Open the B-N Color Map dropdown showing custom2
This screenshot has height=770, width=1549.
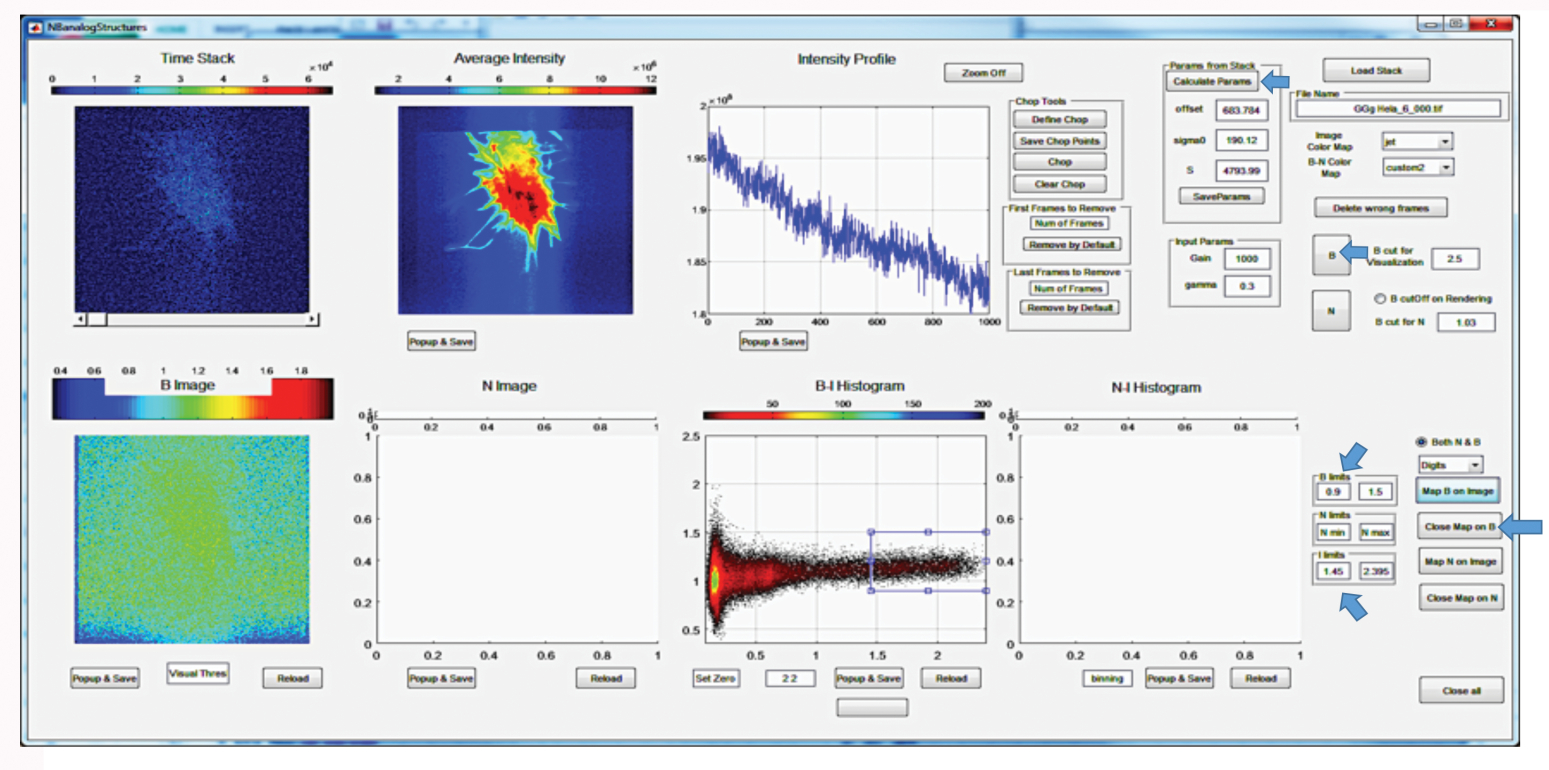pos(1416,167)
